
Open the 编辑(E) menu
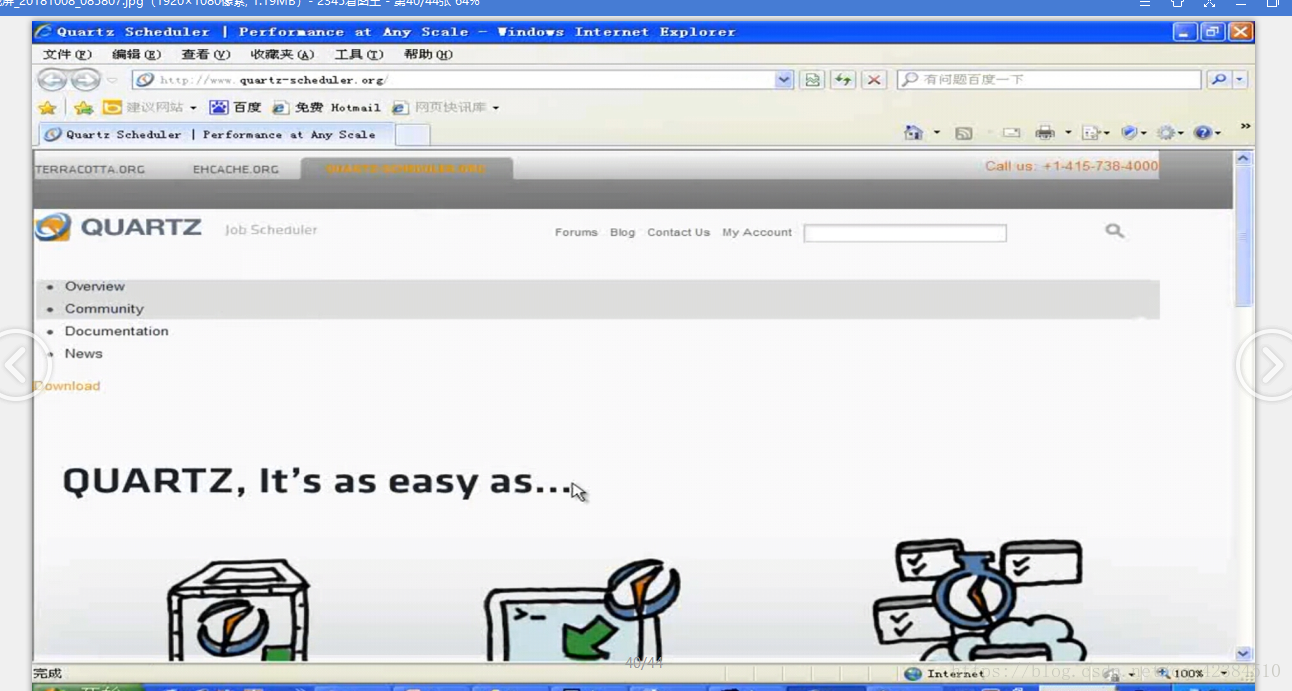tap(136, 55)
